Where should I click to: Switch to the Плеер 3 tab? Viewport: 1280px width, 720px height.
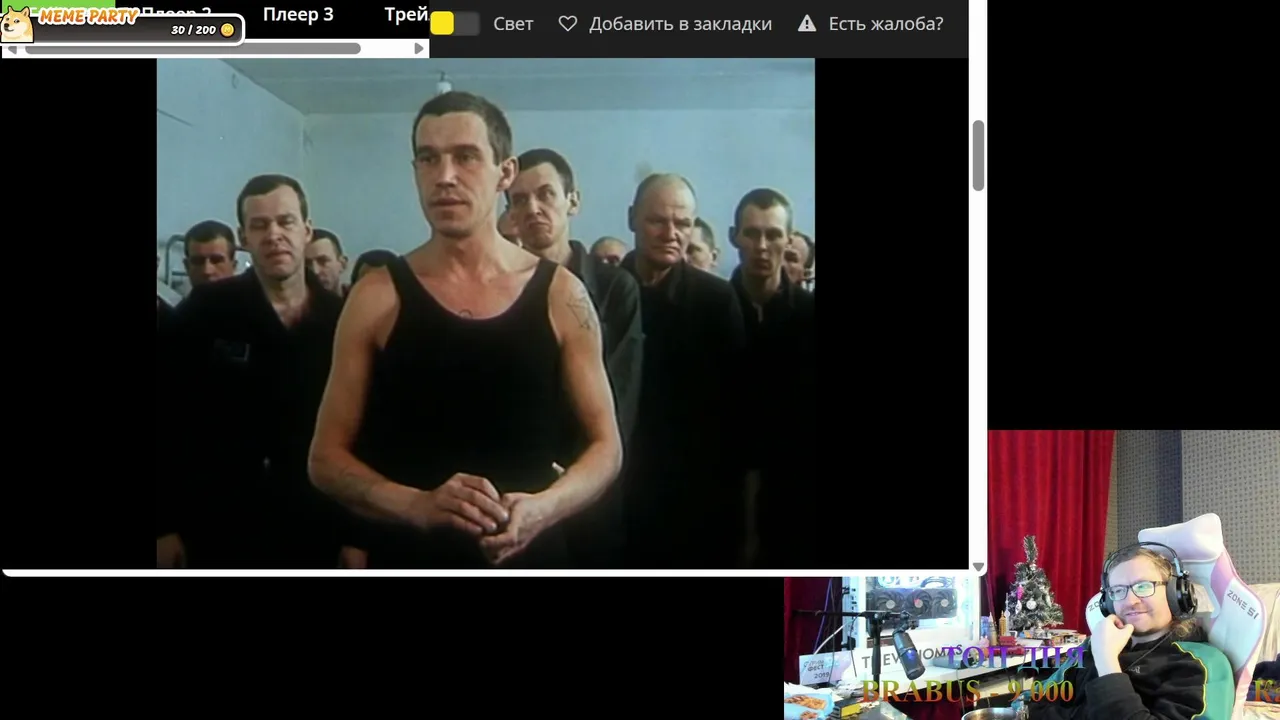point(298,15)
